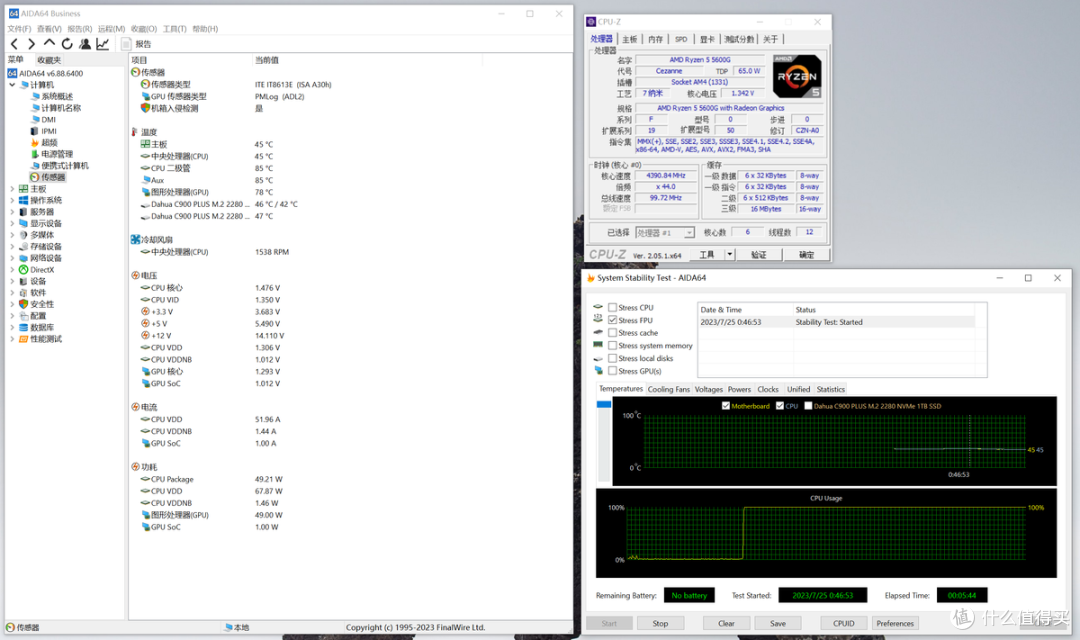Screen dimensions: 1080x640
Task: Expand the 服务器 tree node
Action: tap(12, 212)
